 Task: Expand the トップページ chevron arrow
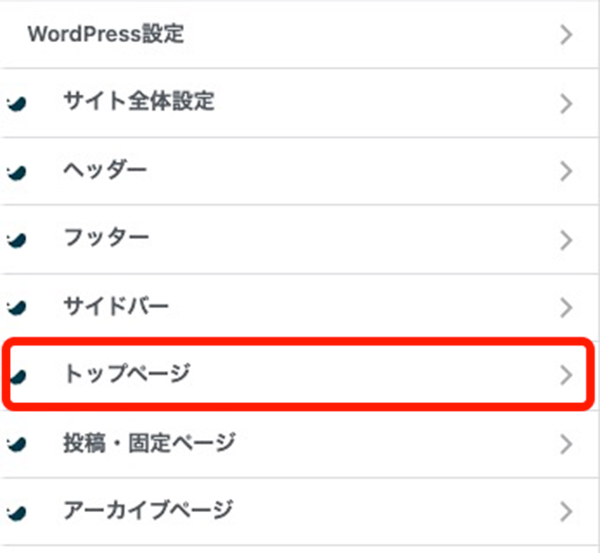[x=567, y=376]
